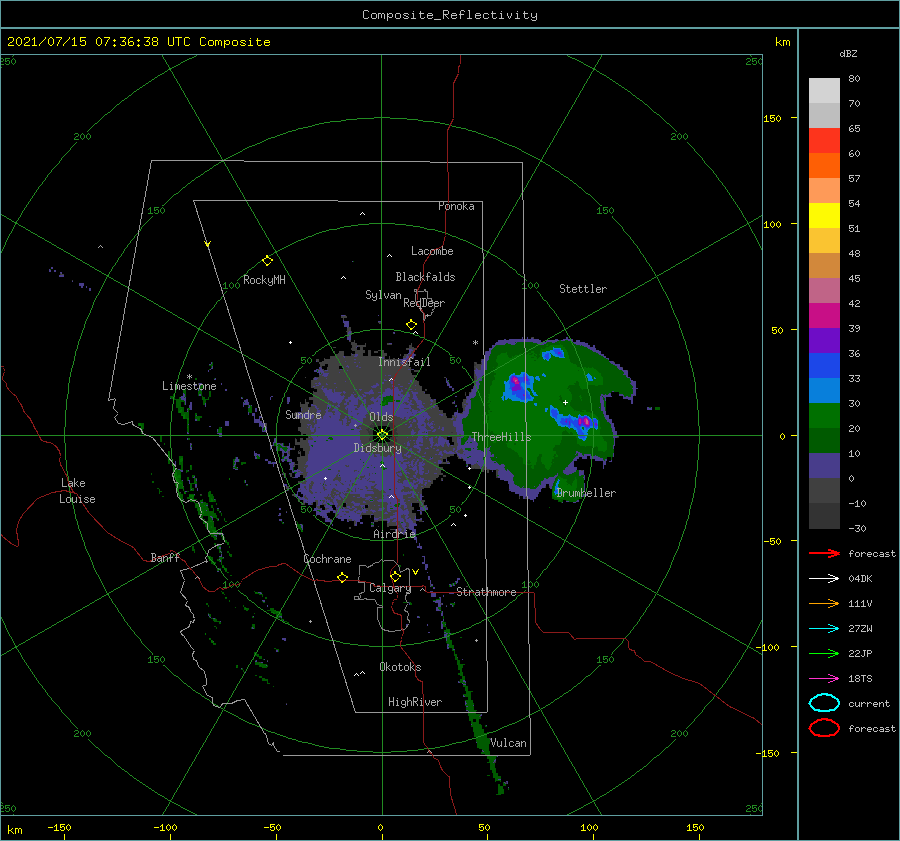
Task: Click the dark gray -10 dBZ swatch
Action: 824,515
